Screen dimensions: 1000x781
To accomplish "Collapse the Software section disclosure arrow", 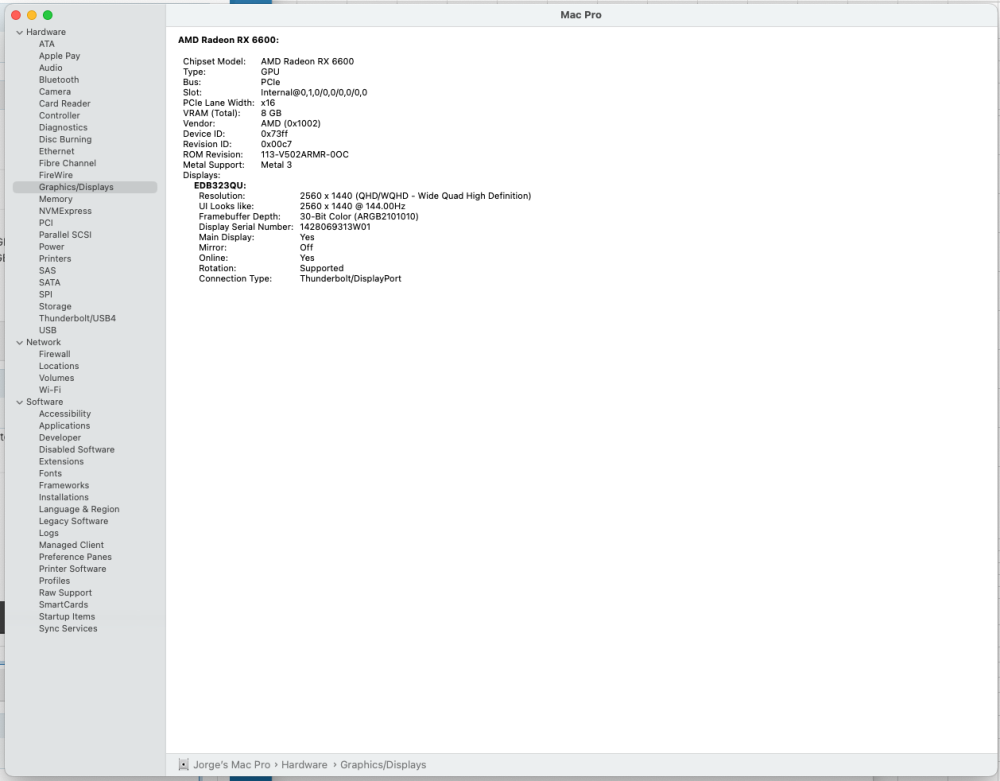I will [19, 402].
